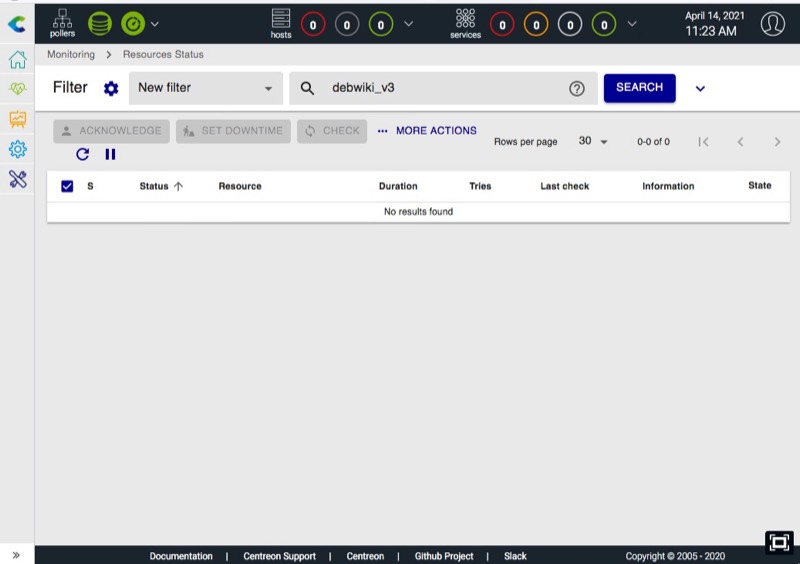Screen dimensions: 800x564
Task: Click the Monitoring breadcrumb
Action: pyautogui.click(x=71, y=54)
